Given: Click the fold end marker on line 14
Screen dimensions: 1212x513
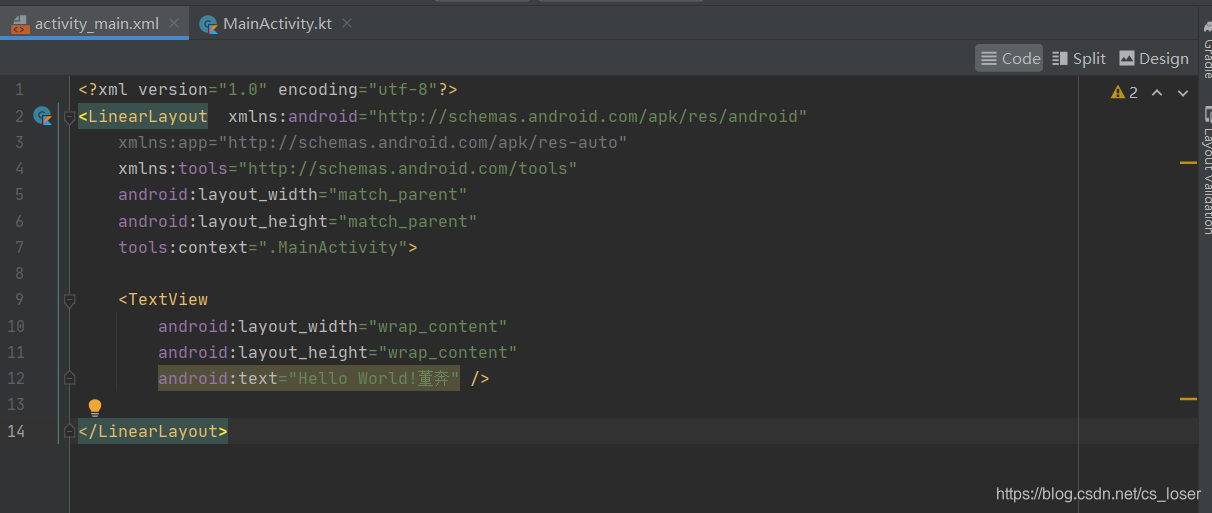Looking at the screenshot, I should [69, 431].
